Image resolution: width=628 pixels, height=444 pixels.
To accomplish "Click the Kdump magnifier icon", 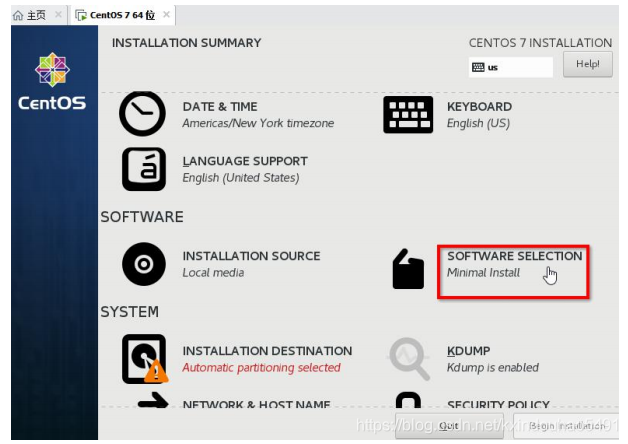I will 409,359.
